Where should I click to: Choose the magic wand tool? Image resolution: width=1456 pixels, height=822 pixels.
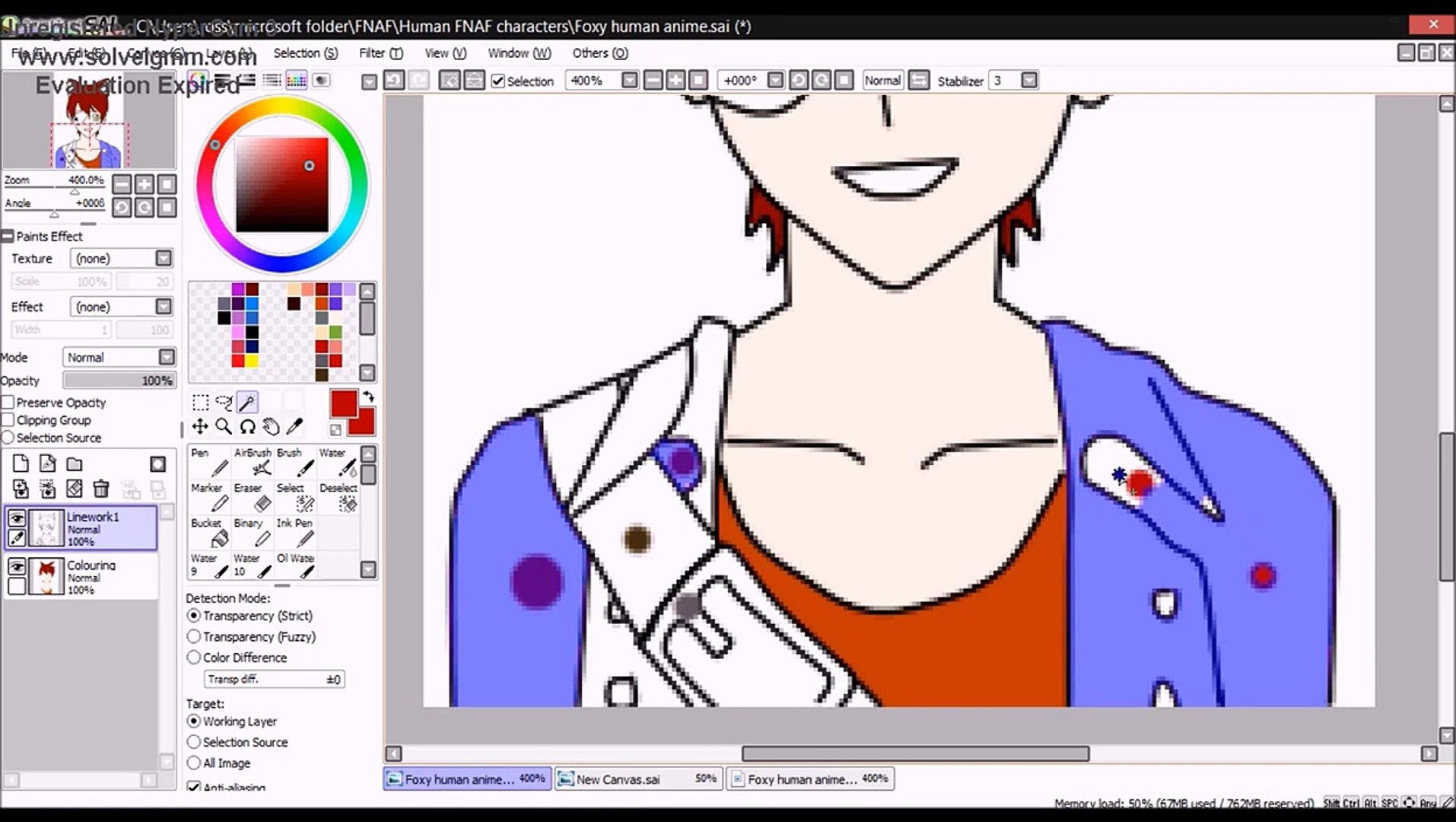(x=247, y=403)
